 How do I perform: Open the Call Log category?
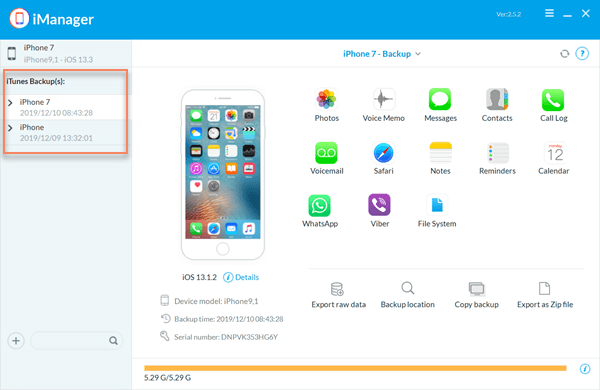(x=553, y=104)
